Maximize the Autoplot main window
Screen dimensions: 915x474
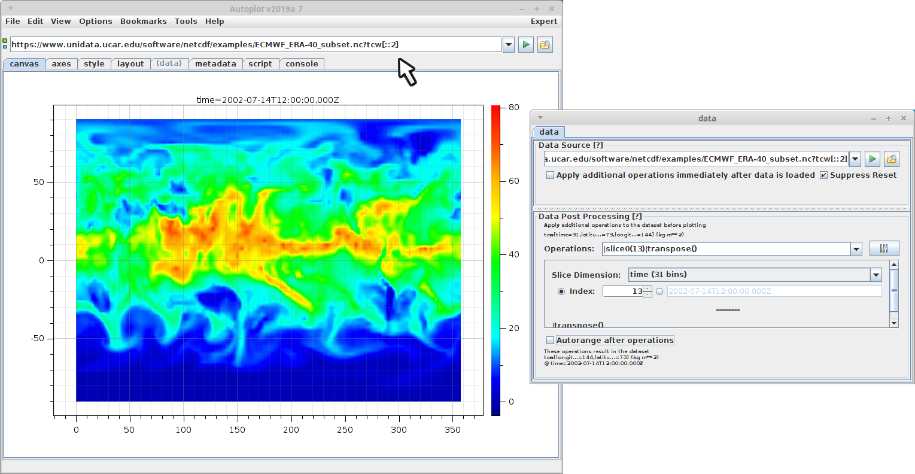(x=537, y=9)
